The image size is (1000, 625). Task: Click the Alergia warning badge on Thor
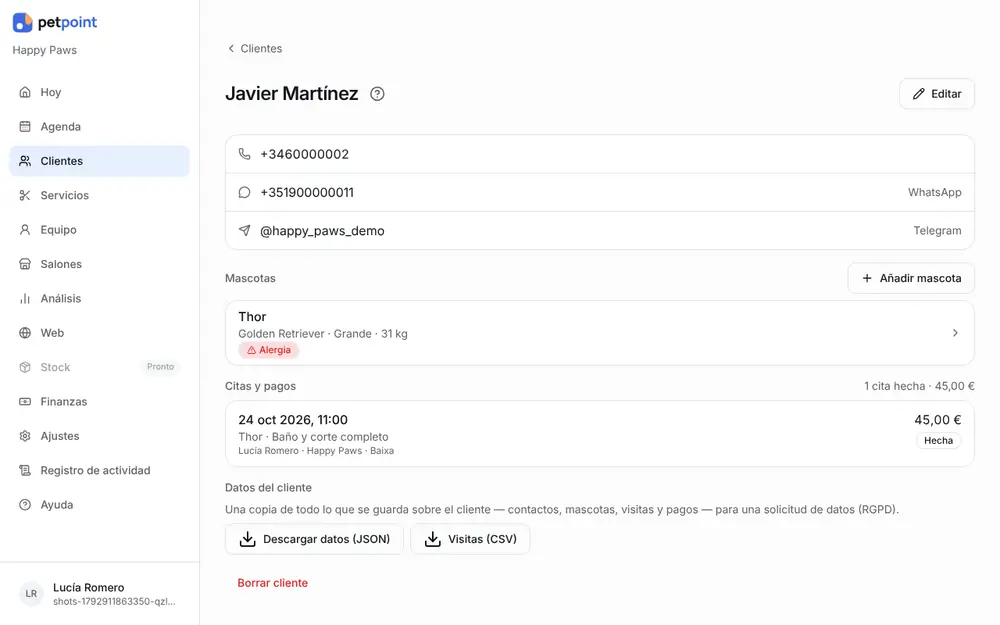[268, 350]
